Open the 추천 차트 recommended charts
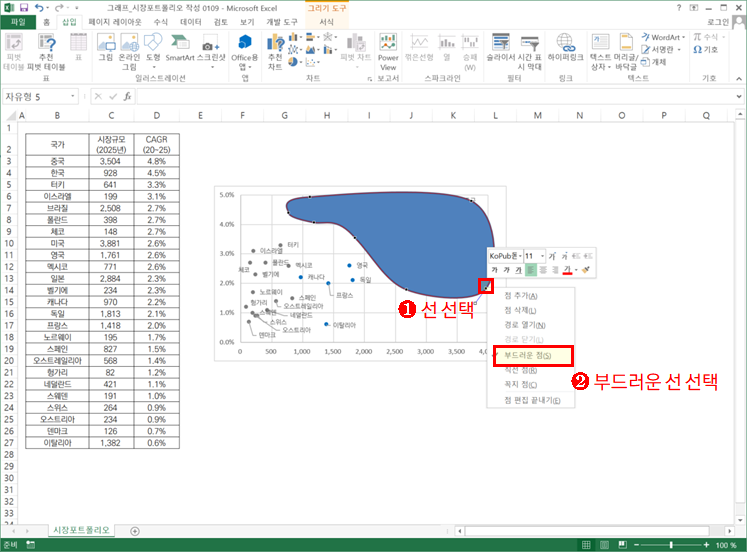Screen dimensions: 747x552 (275, 52)
